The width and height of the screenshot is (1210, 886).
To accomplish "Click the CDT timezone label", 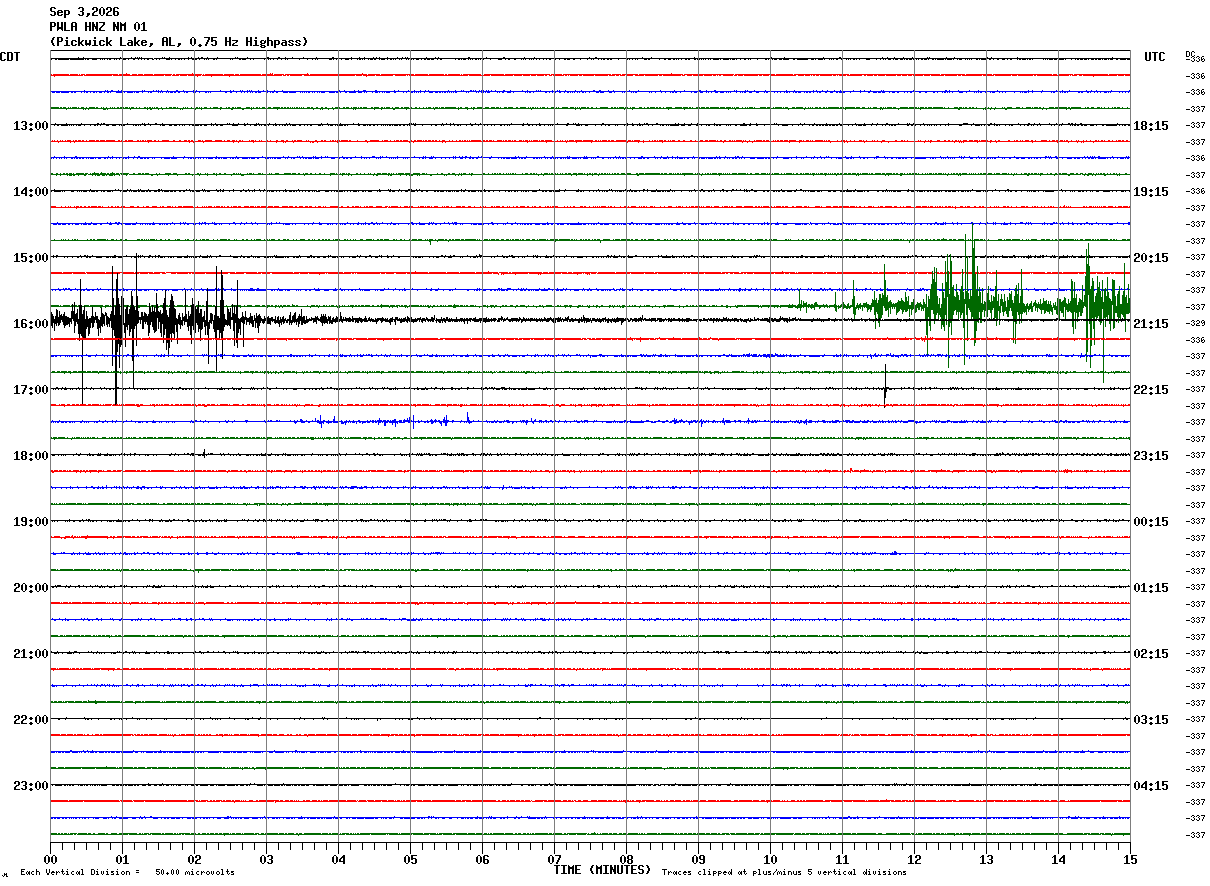I will [10, 57].
